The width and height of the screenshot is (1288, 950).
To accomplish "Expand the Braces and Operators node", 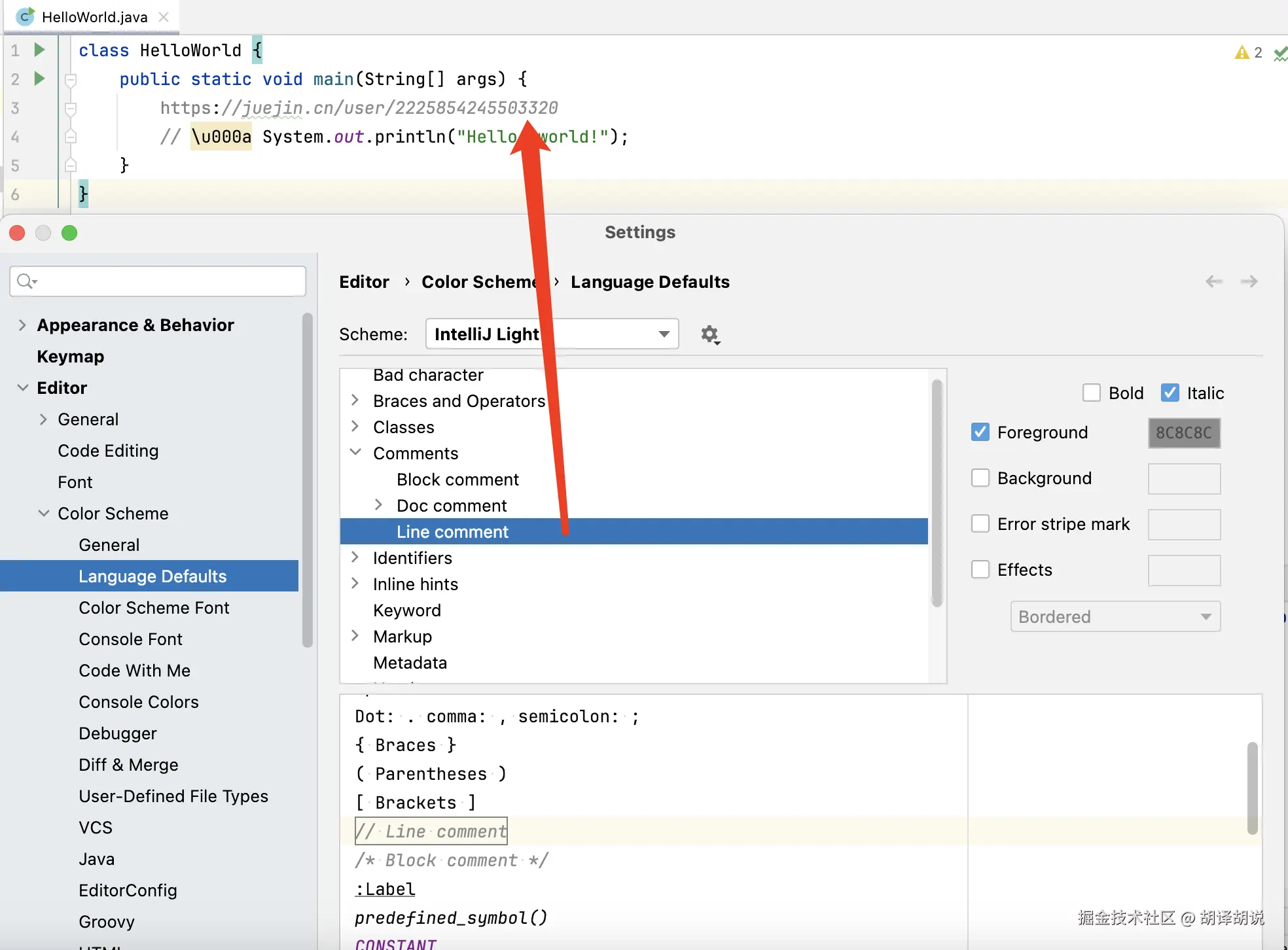I will coord(355,400).
